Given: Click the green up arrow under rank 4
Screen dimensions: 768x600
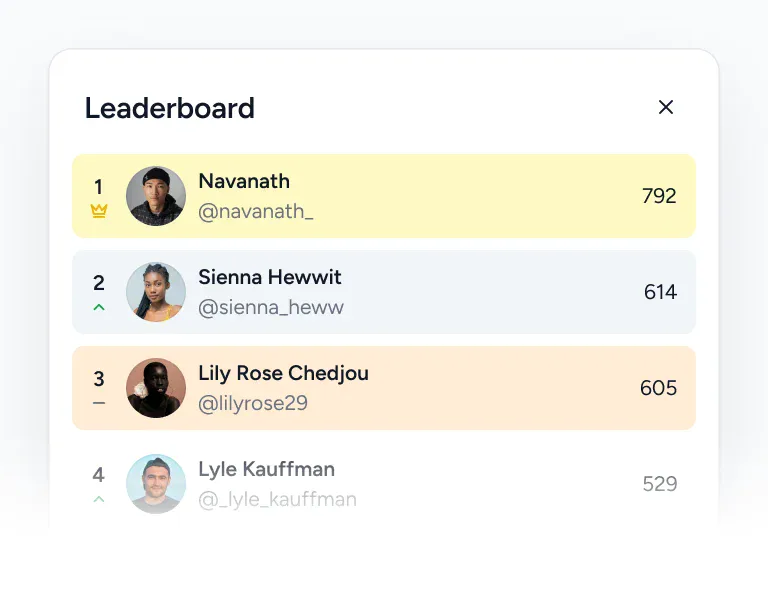Looking at the screenshot, I should coord(99,499).
